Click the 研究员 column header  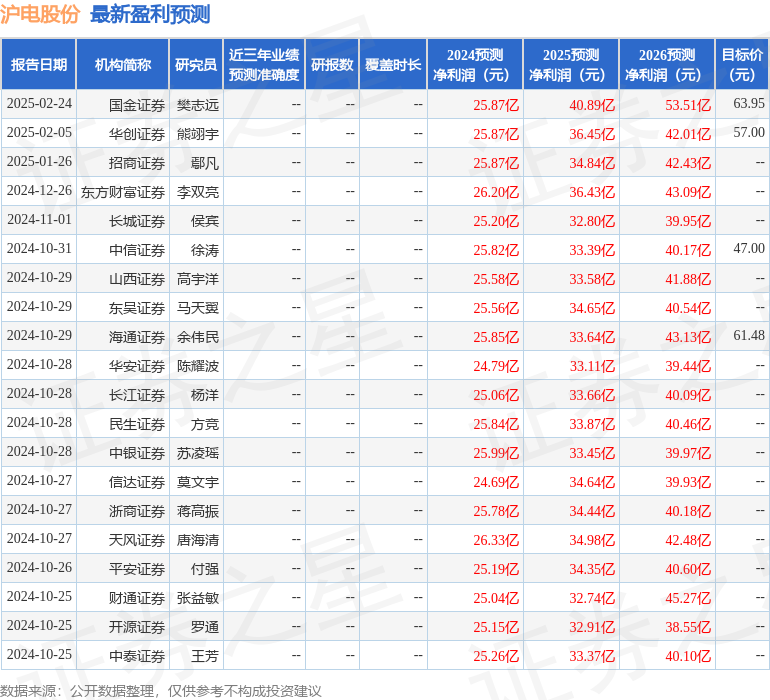pyautogui.click(x=196, y=64)
